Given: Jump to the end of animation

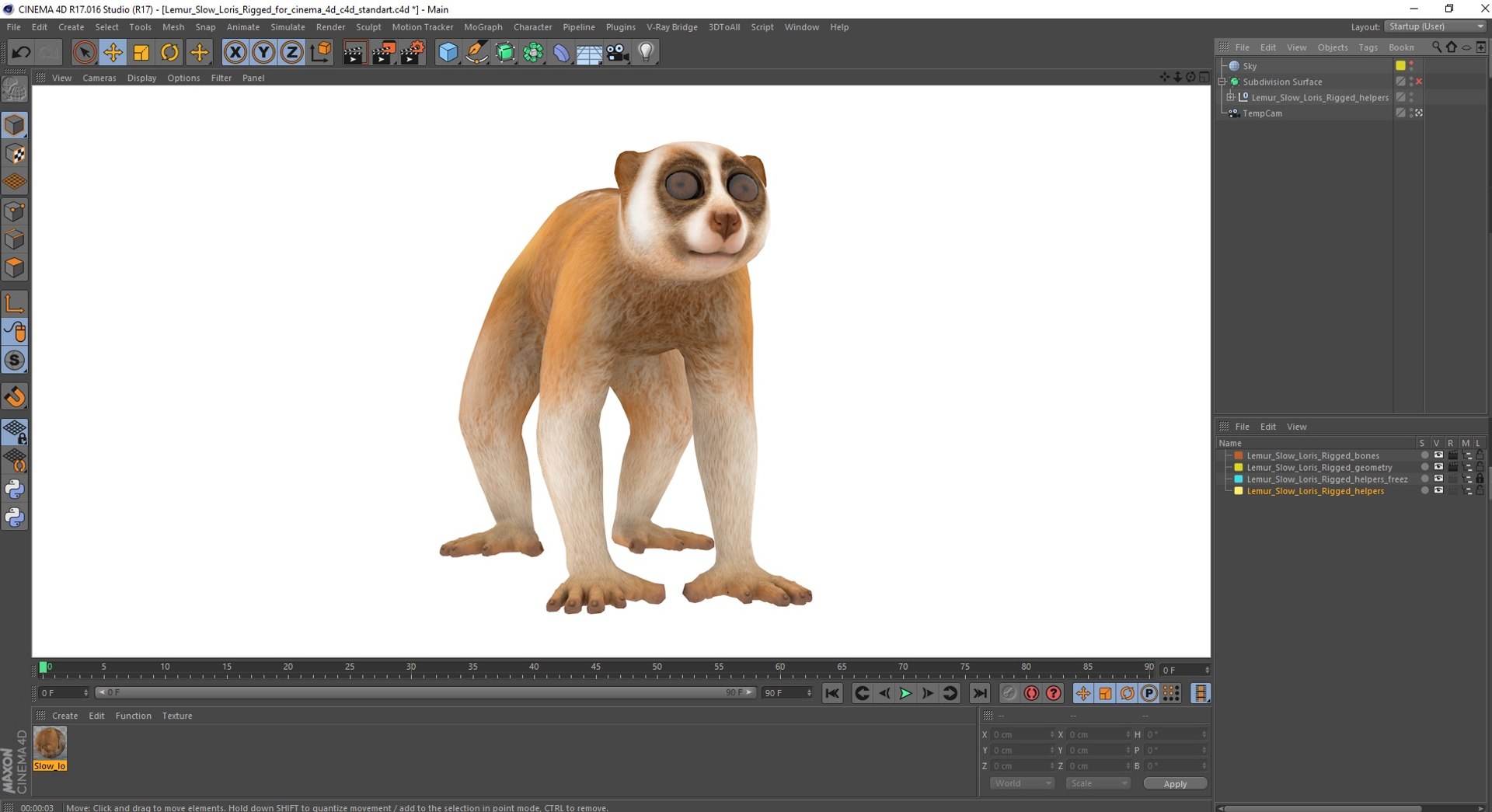Looking at the screenshot, I should 980,693.
